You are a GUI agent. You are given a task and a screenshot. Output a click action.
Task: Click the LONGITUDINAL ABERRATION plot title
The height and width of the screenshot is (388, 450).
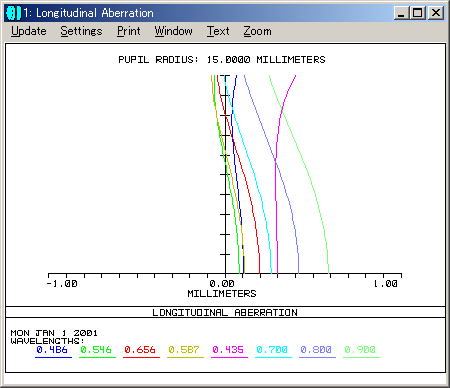[x=225, y=313]
